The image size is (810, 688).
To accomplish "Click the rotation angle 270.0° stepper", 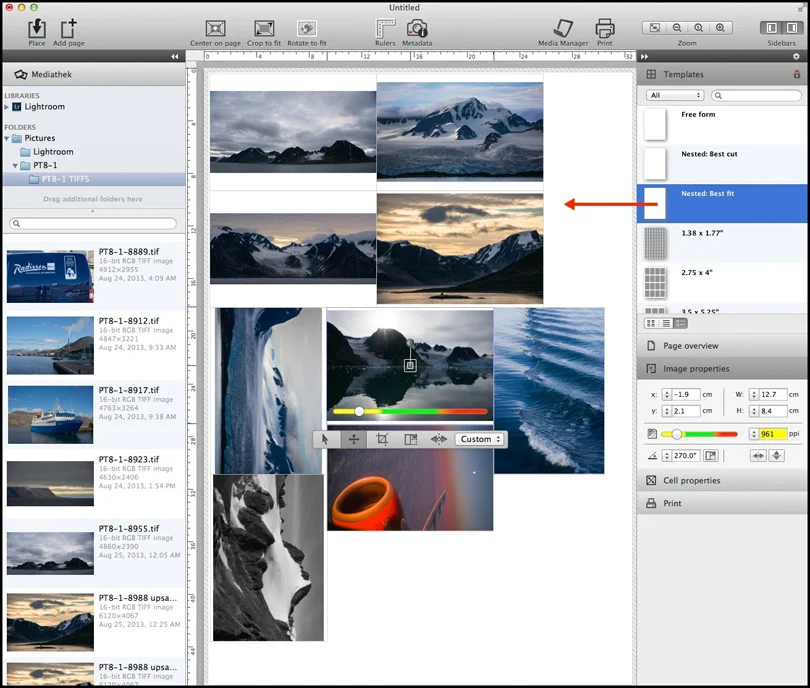I will click(666, 456).
